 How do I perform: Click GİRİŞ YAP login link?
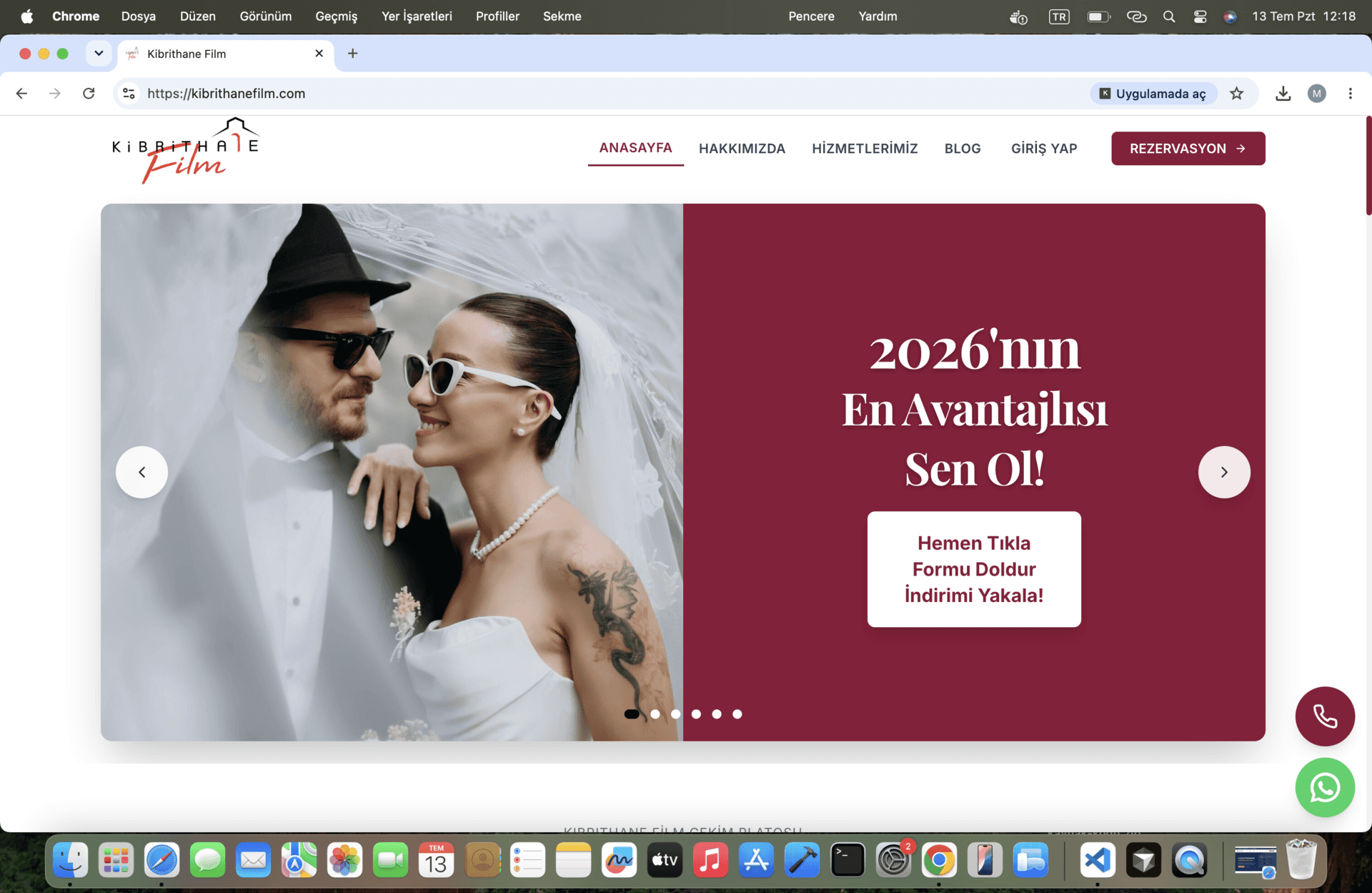point(1044,149)
